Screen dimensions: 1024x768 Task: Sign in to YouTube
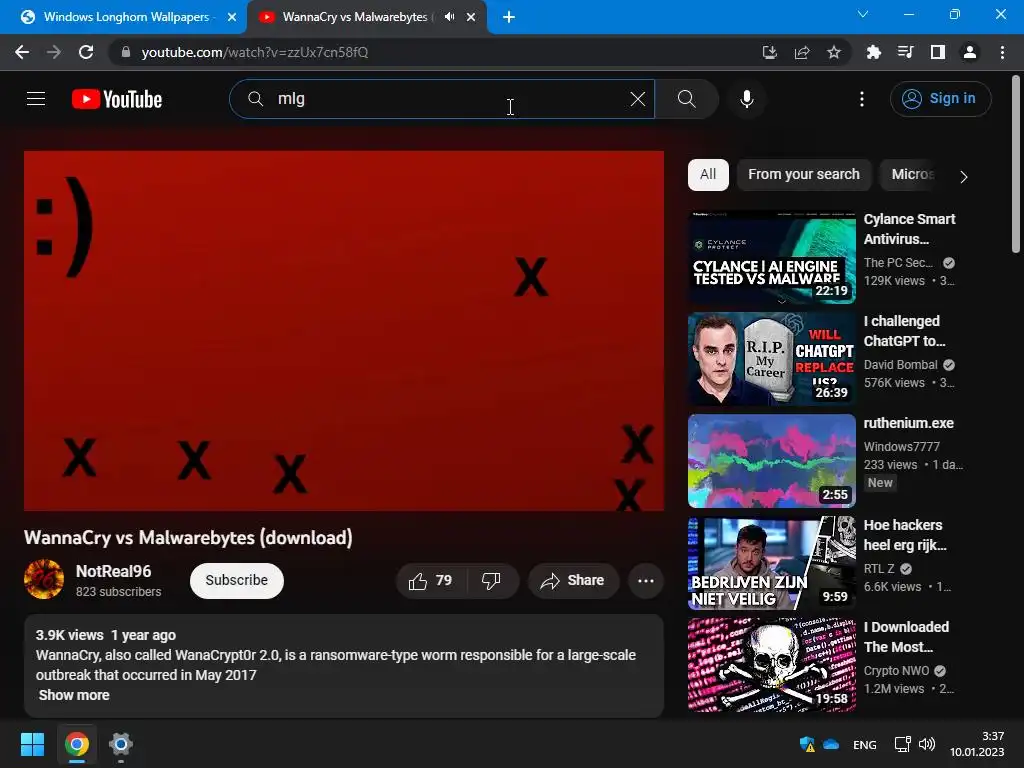click(940, 99)
